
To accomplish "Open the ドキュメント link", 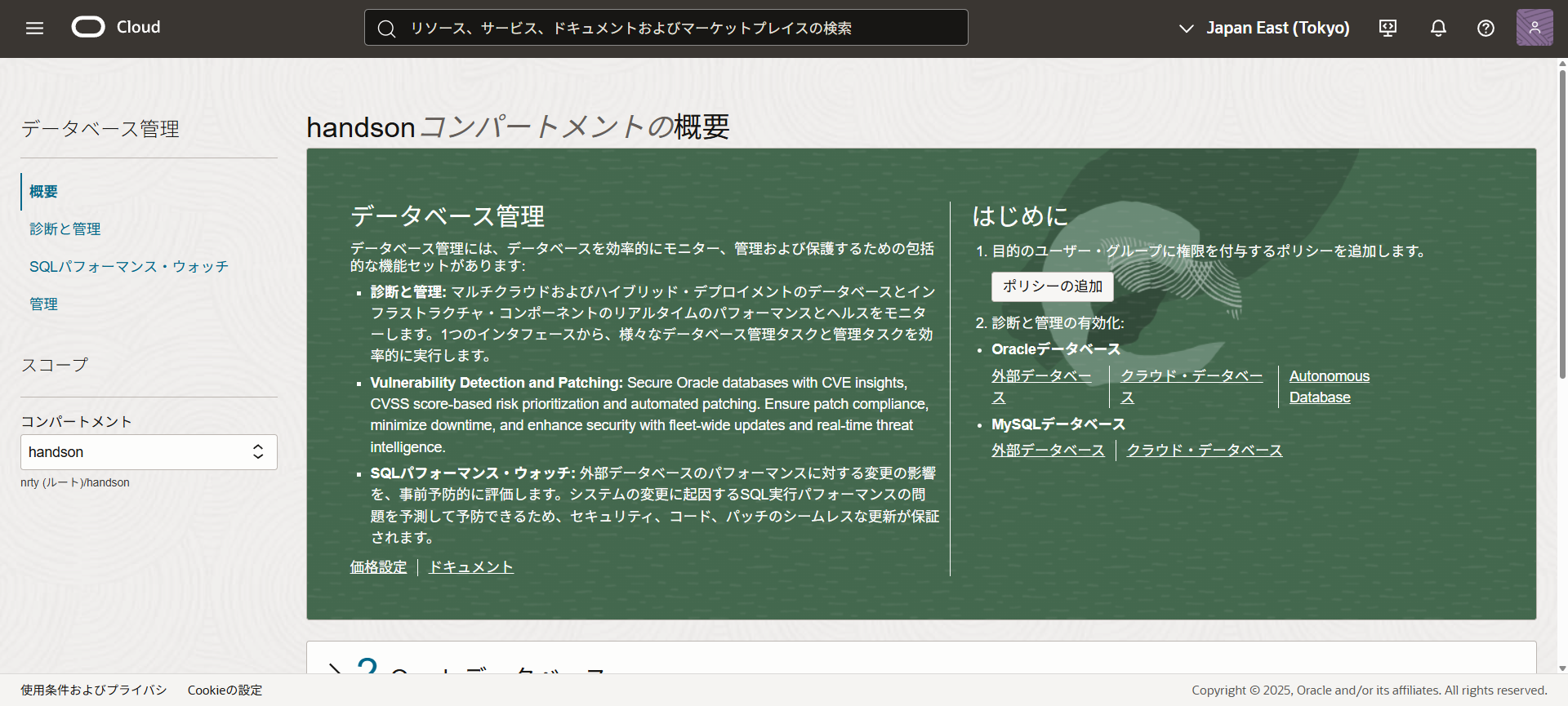I will (471, 567).
